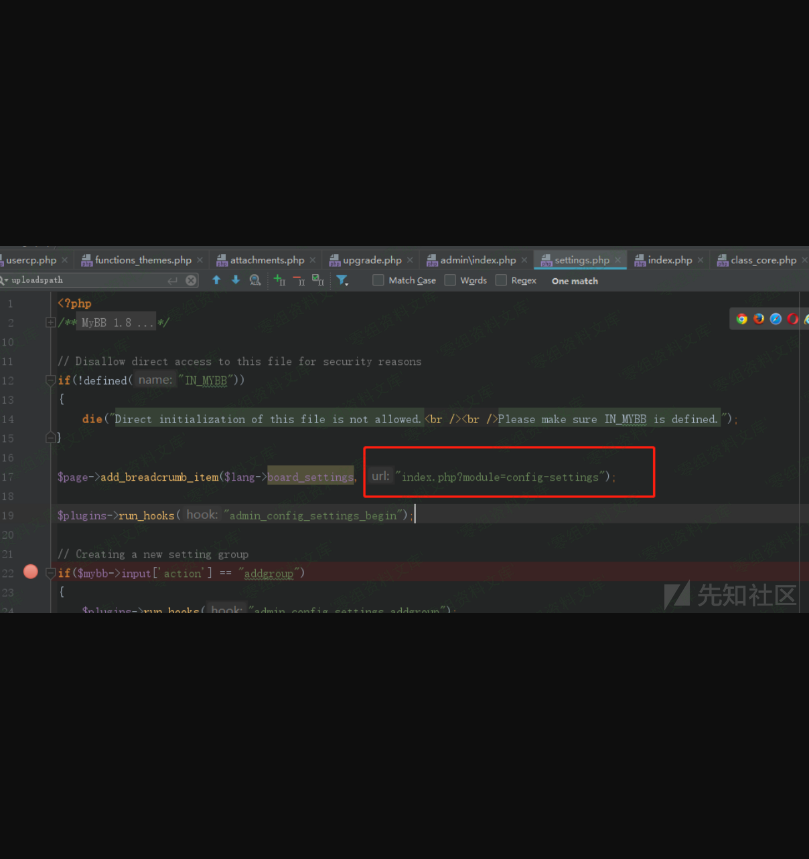The image size is (809, 859).
Task: Jump to previous search occurrence arrow
Action: coord(216,281)
